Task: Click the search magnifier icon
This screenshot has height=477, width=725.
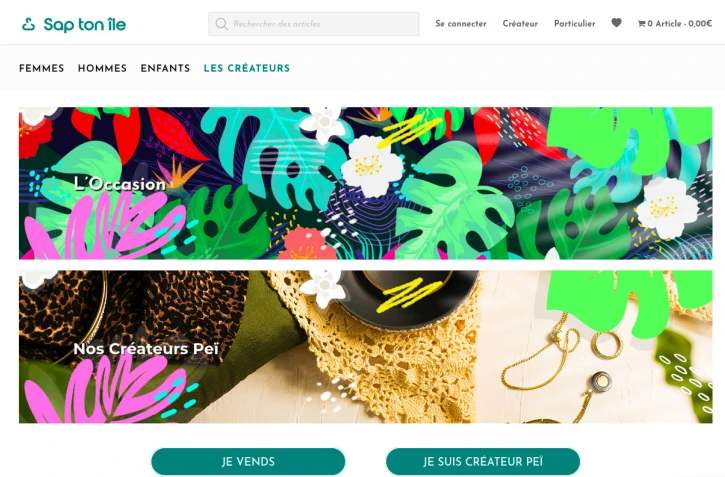Action: 221,24
